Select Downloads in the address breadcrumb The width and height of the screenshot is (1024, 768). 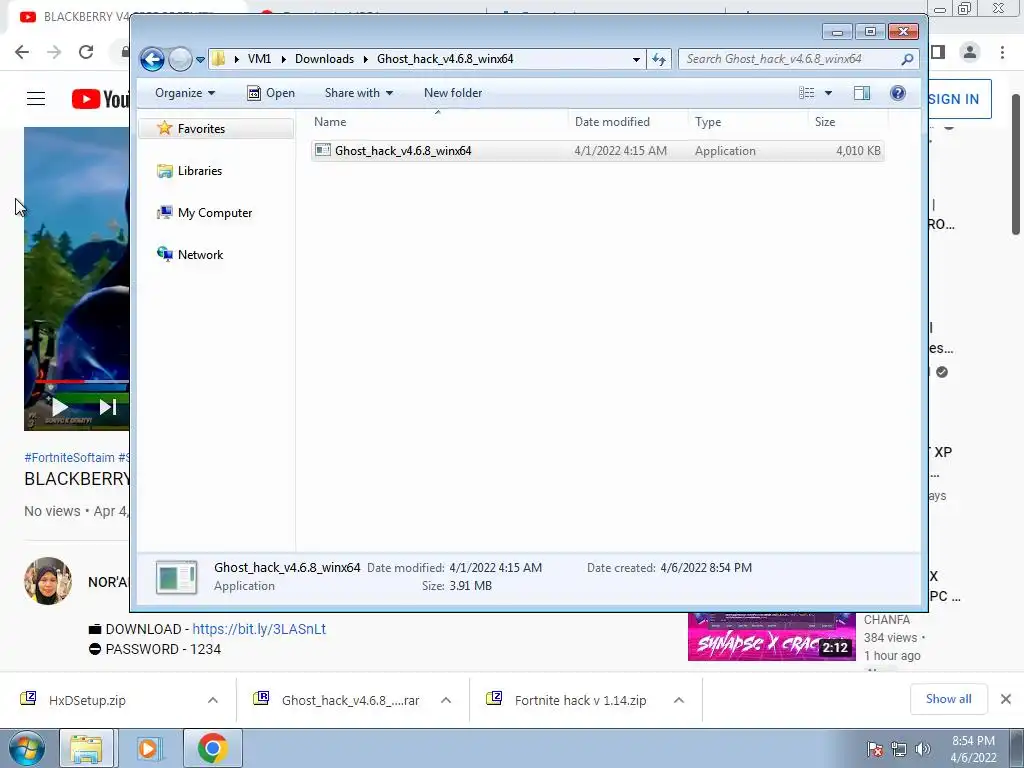click(324, 59)
